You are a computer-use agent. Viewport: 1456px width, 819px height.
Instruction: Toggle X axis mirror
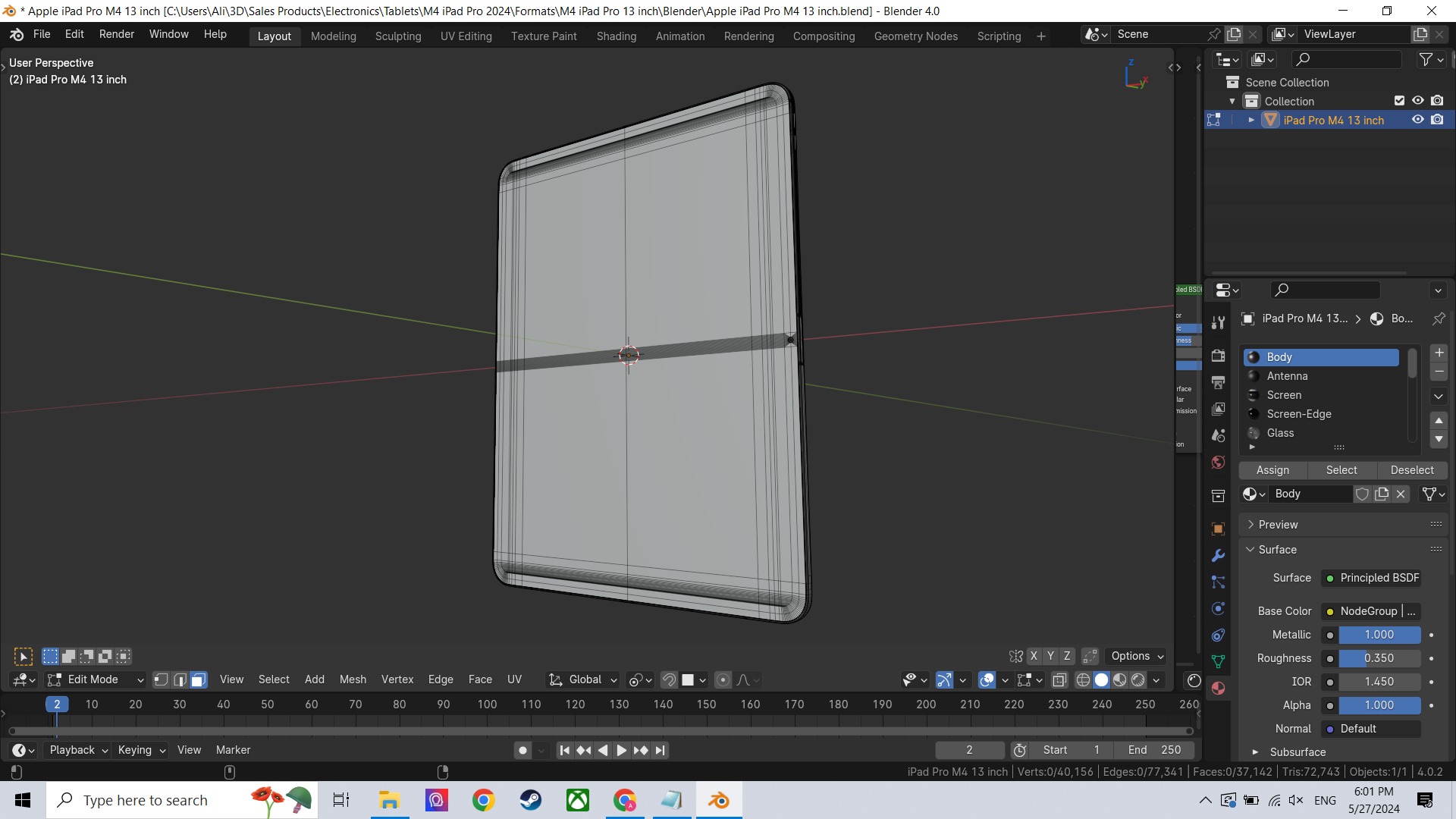coord(1034,656)
